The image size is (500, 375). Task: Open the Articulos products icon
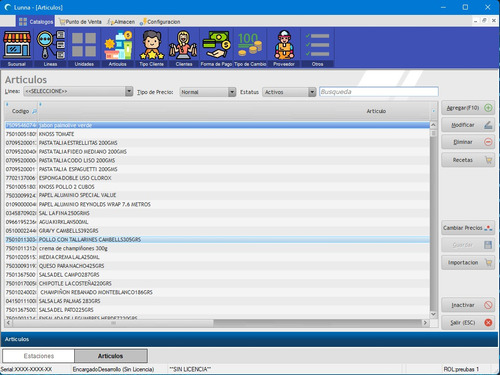click(x=118, y=48)
